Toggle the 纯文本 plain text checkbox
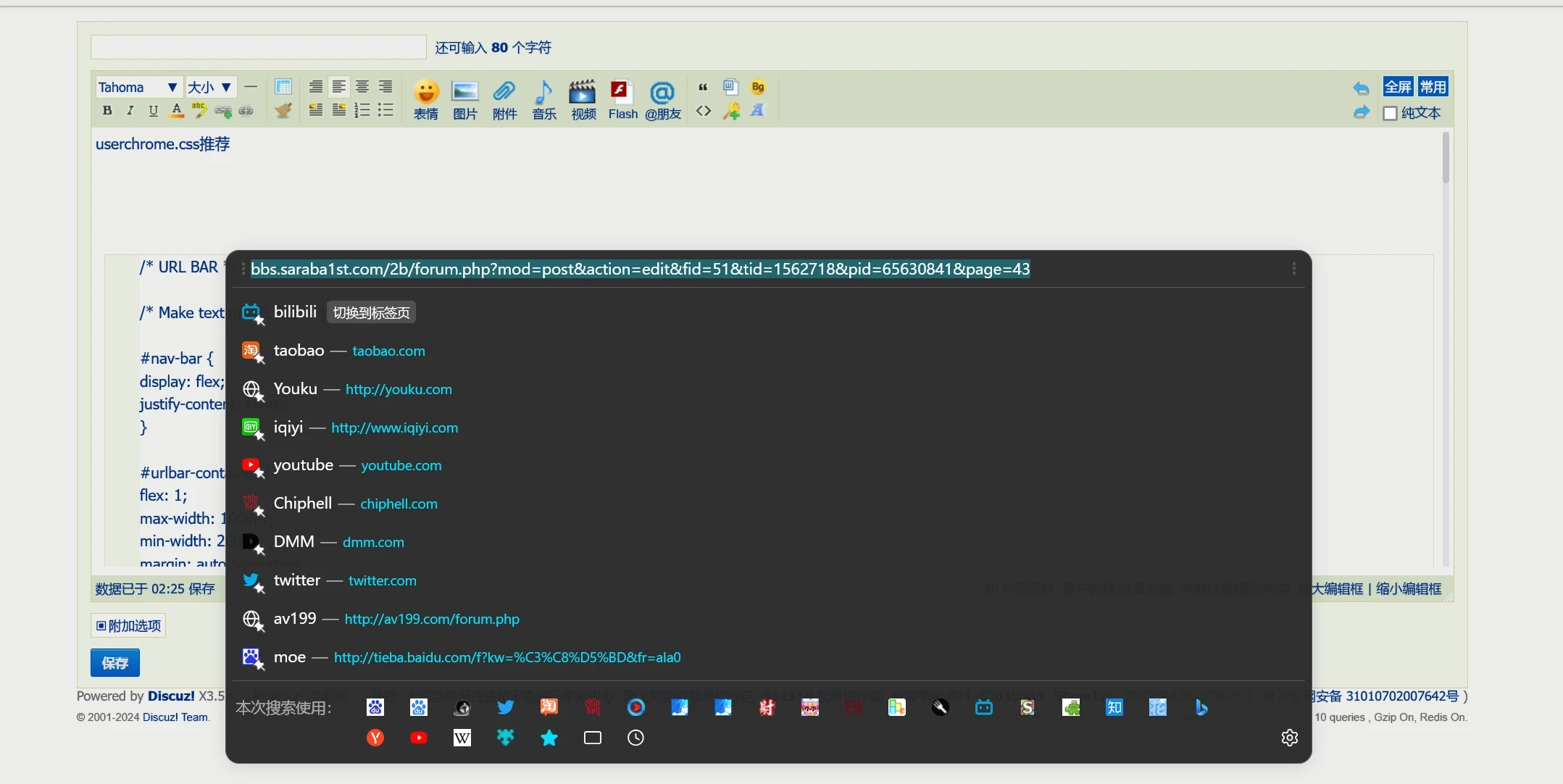 [1390, 113]
